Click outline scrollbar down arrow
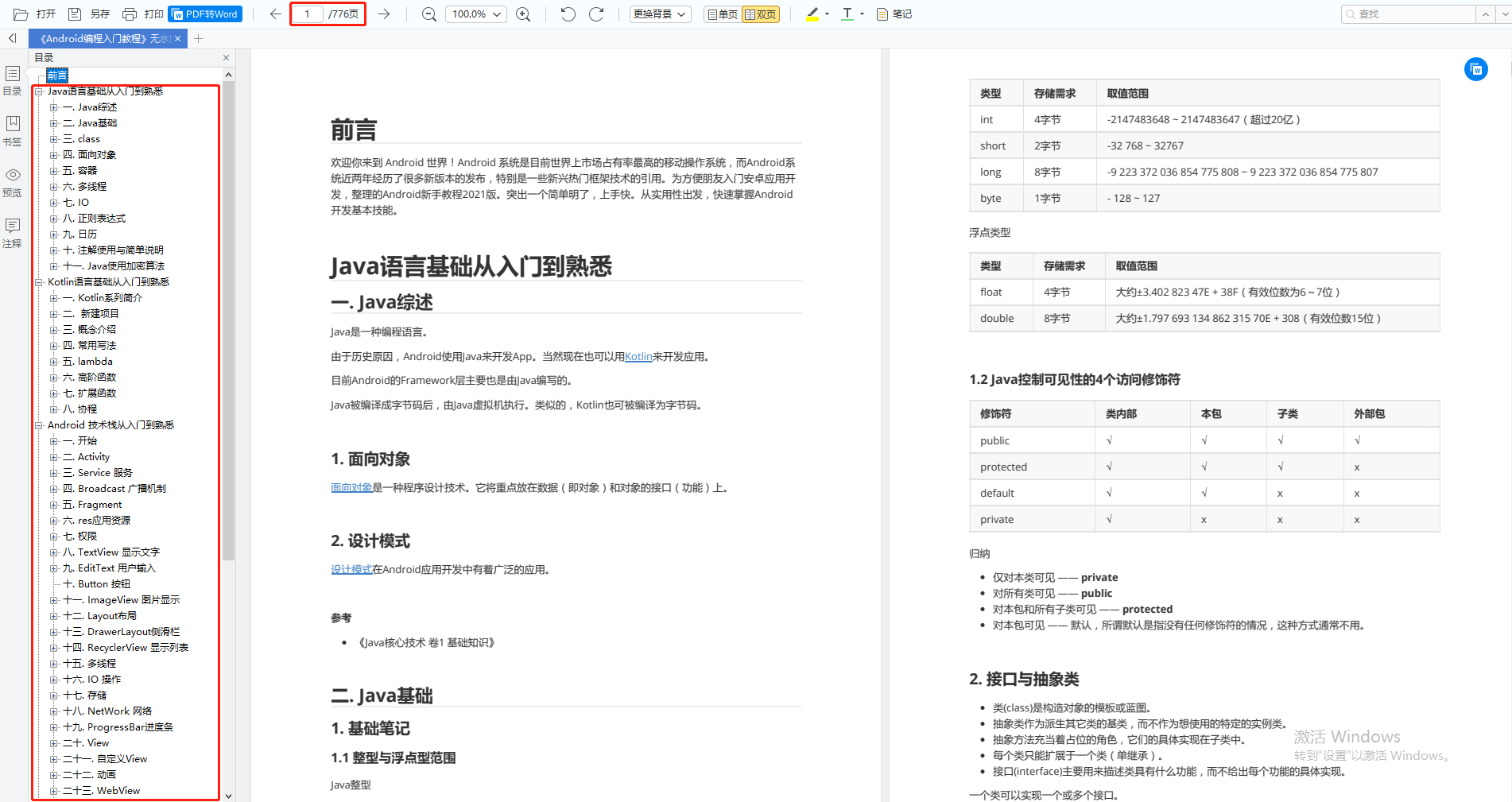The width and height of the screenshot is (1512, 802). pyautogui.click(x=229, y=796)
